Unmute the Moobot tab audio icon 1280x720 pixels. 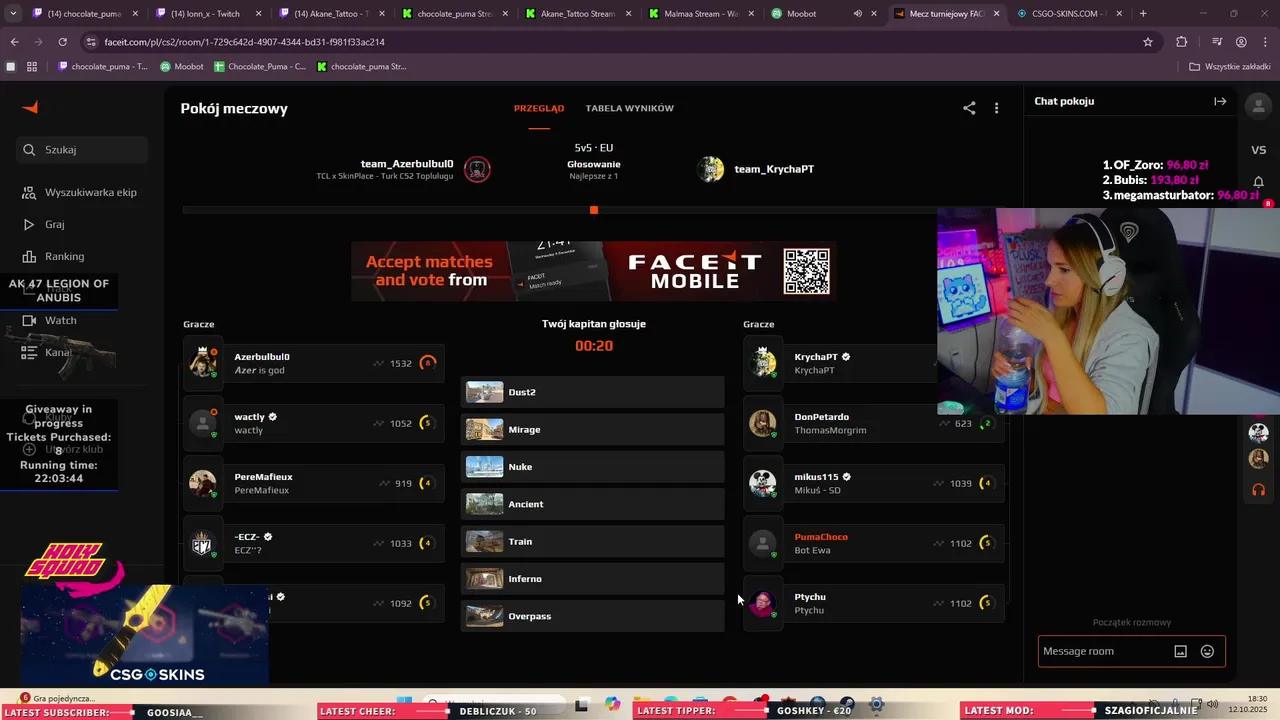857,14
